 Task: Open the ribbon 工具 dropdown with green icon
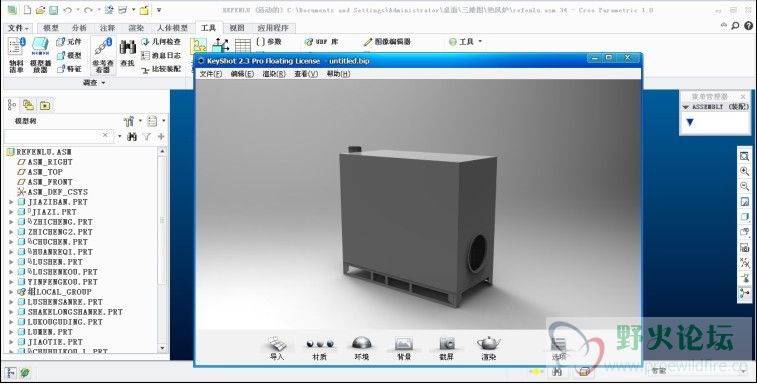(x=465, y=42)
